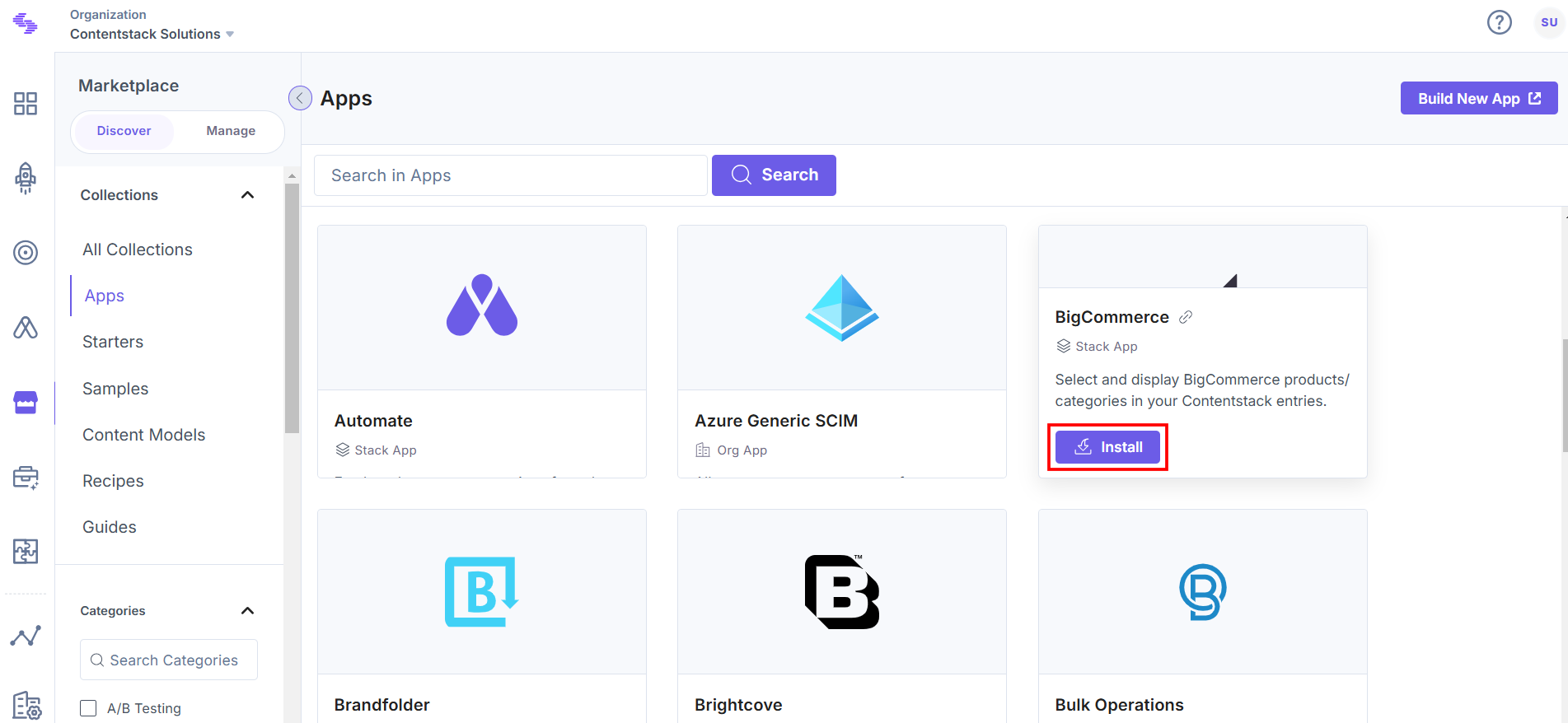Open the Brightcove app title
1568x723 pixels.
point(738,705)
